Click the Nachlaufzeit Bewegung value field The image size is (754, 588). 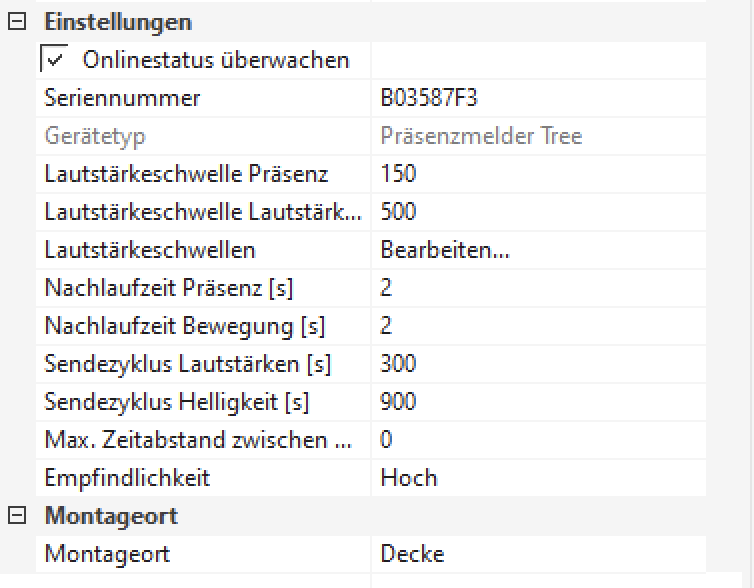pyautogui.click(x=540, y=326)
